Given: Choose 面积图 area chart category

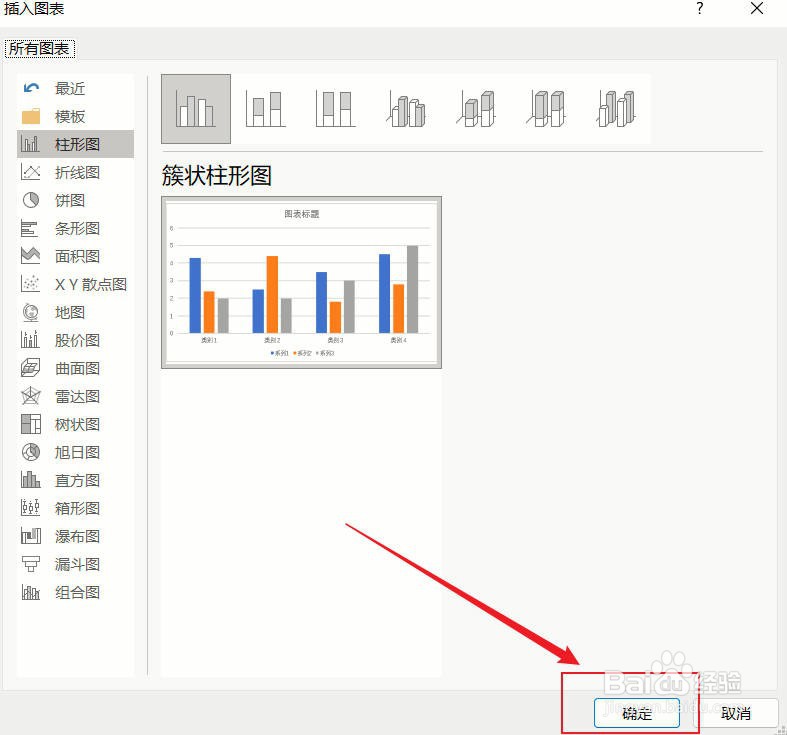Looking at the screenshot, I should coord(75,257).
